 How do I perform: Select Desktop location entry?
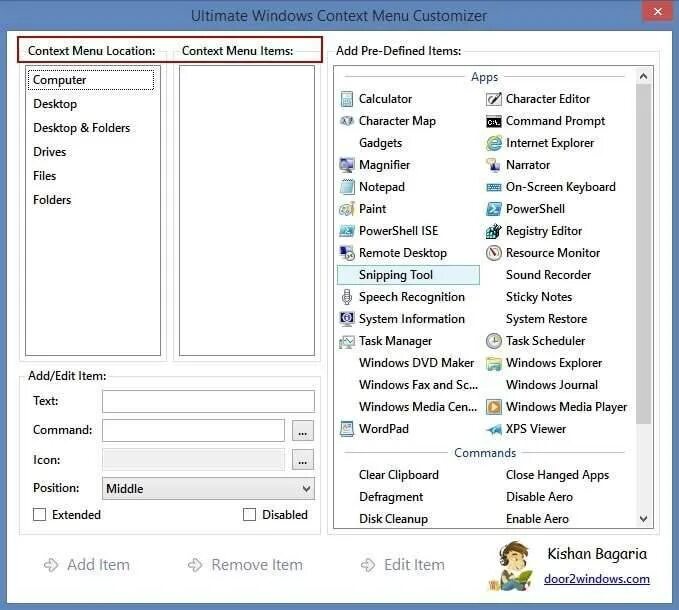(x=55, y=104)
